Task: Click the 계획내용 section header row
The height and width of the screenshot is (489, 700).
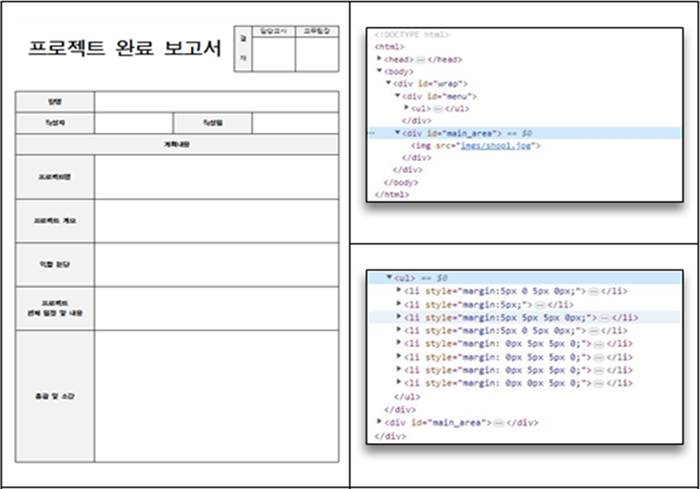Action: (177, 144)
